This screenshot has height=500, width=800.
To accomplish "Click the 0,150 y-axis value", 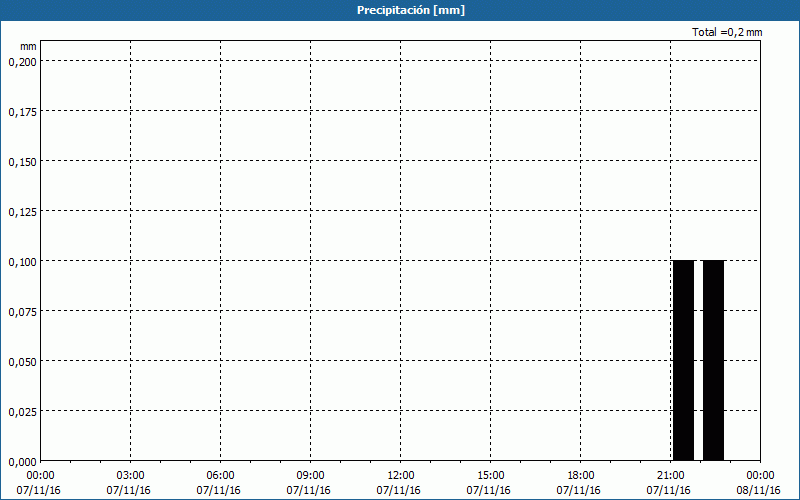I will point(22,161).
